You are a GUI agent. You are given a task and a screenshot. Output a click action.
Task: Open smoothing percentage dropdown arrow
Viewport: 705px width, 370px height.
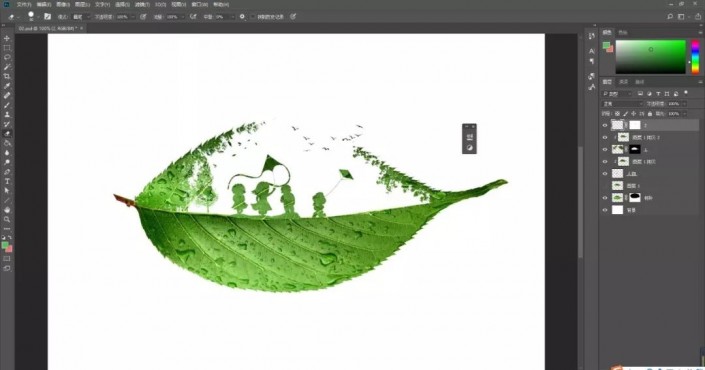click(232, 17)
